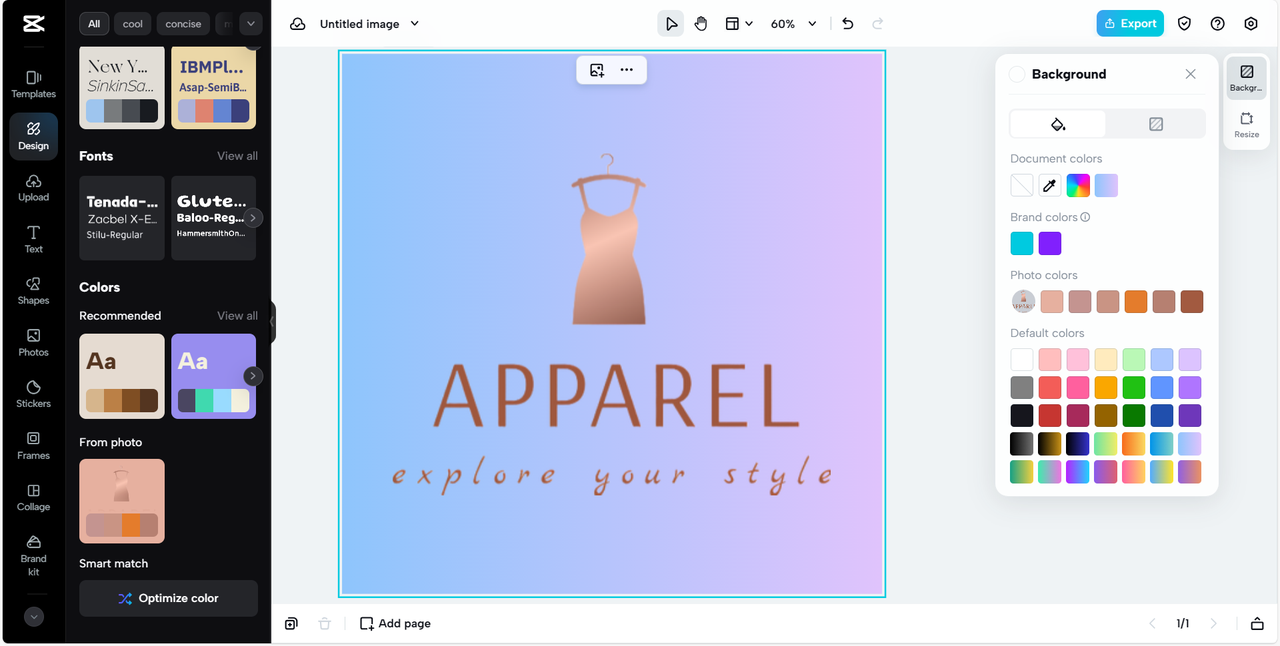
Task: View all Recommended colors
Action: (237, 316)
